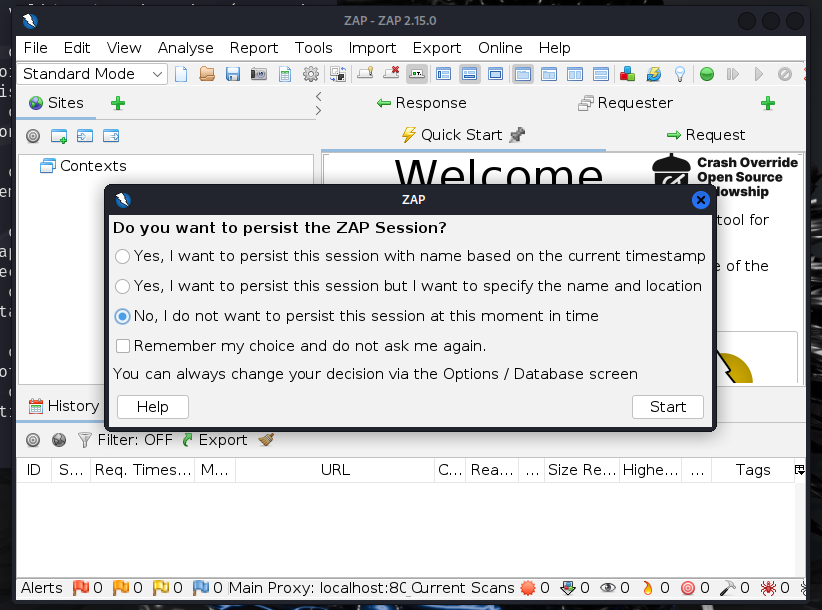
Task: Select the Full layout icon
Action: click(495, 74)
